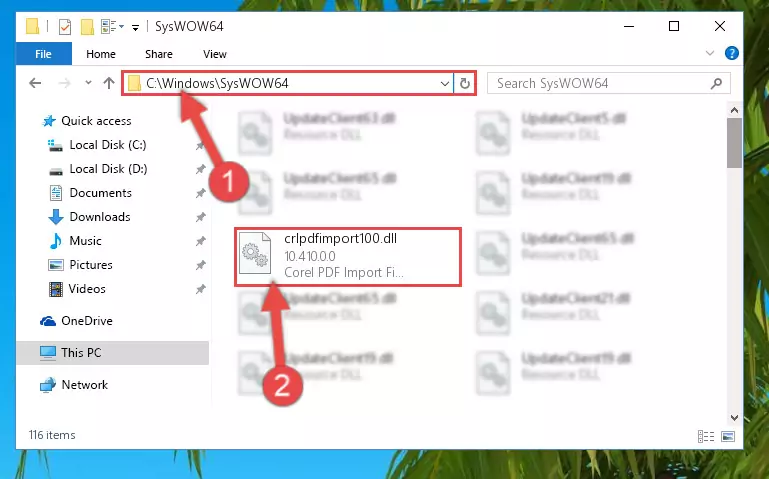Image resolution: width=769 pixels, height=479 pixels.
Task: Open Help via the blue question mark icon
Action: (731, 53)
